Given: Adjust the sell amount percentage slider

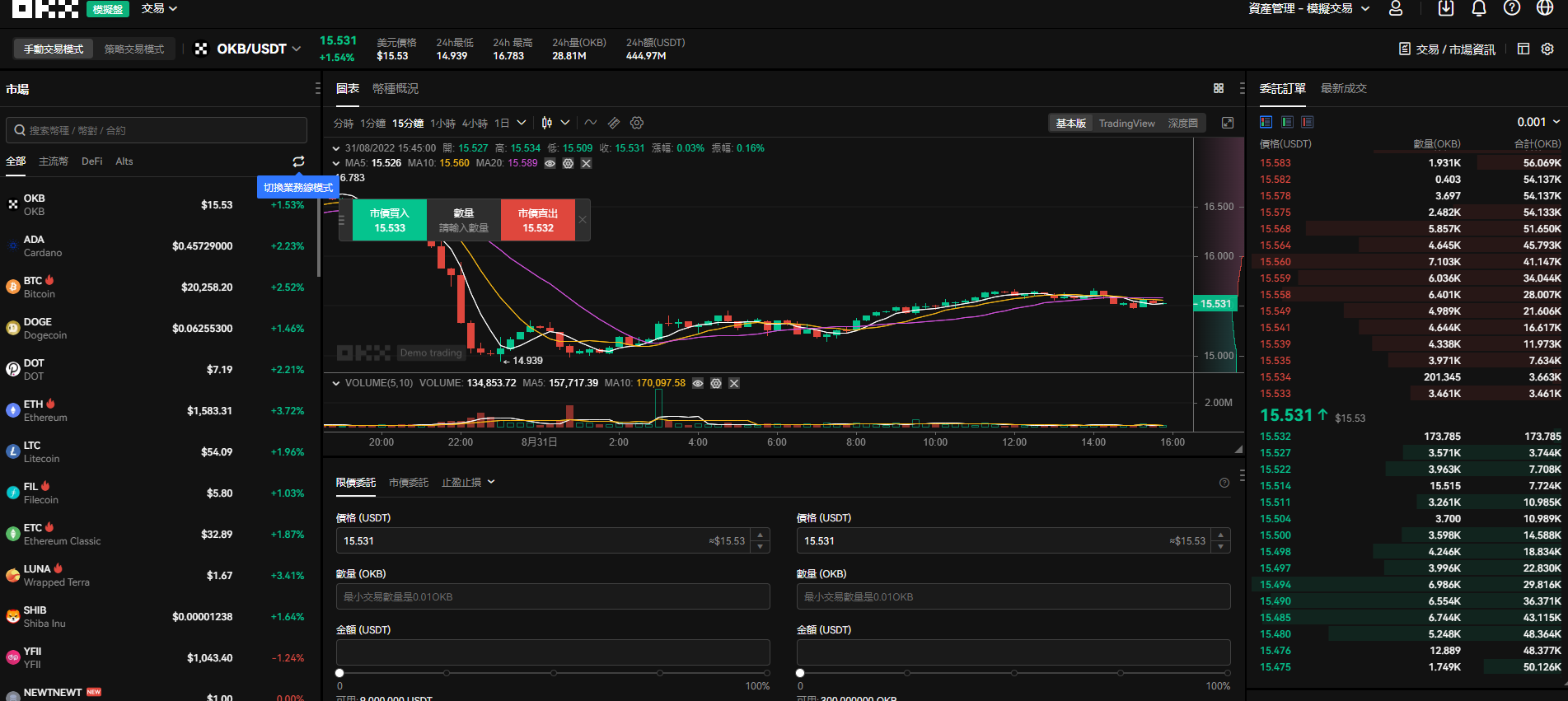Looking at the screenshot, I should 1013,673.
